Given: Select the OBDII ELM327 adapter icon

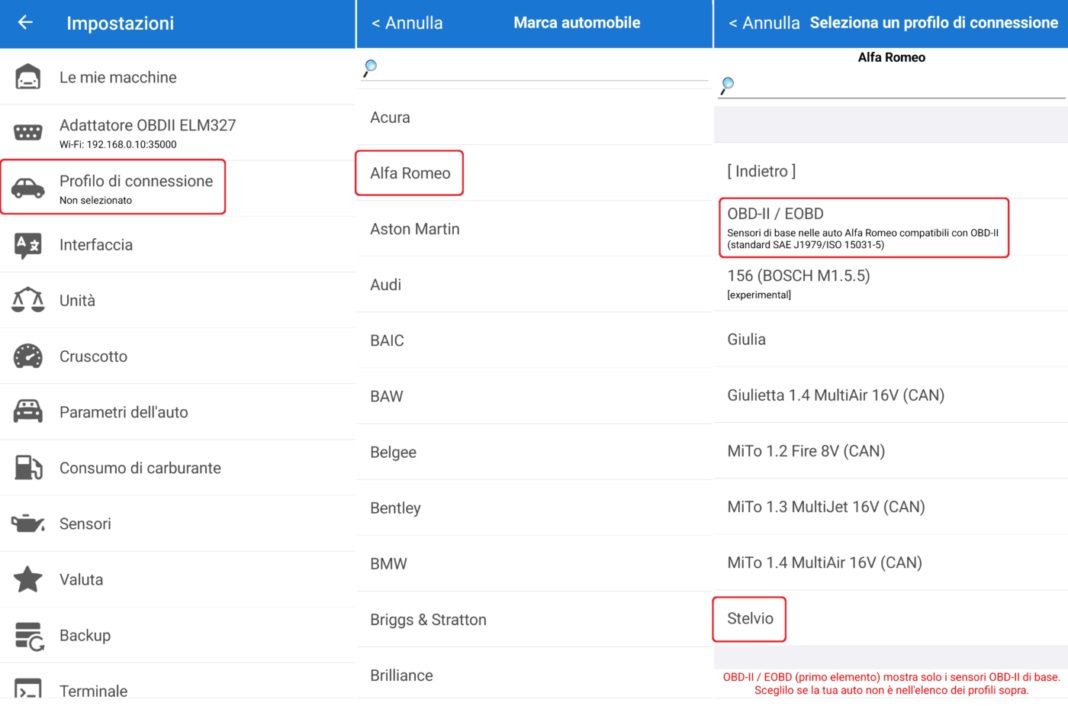Looking at the screenshot, I should click(28, 133).
